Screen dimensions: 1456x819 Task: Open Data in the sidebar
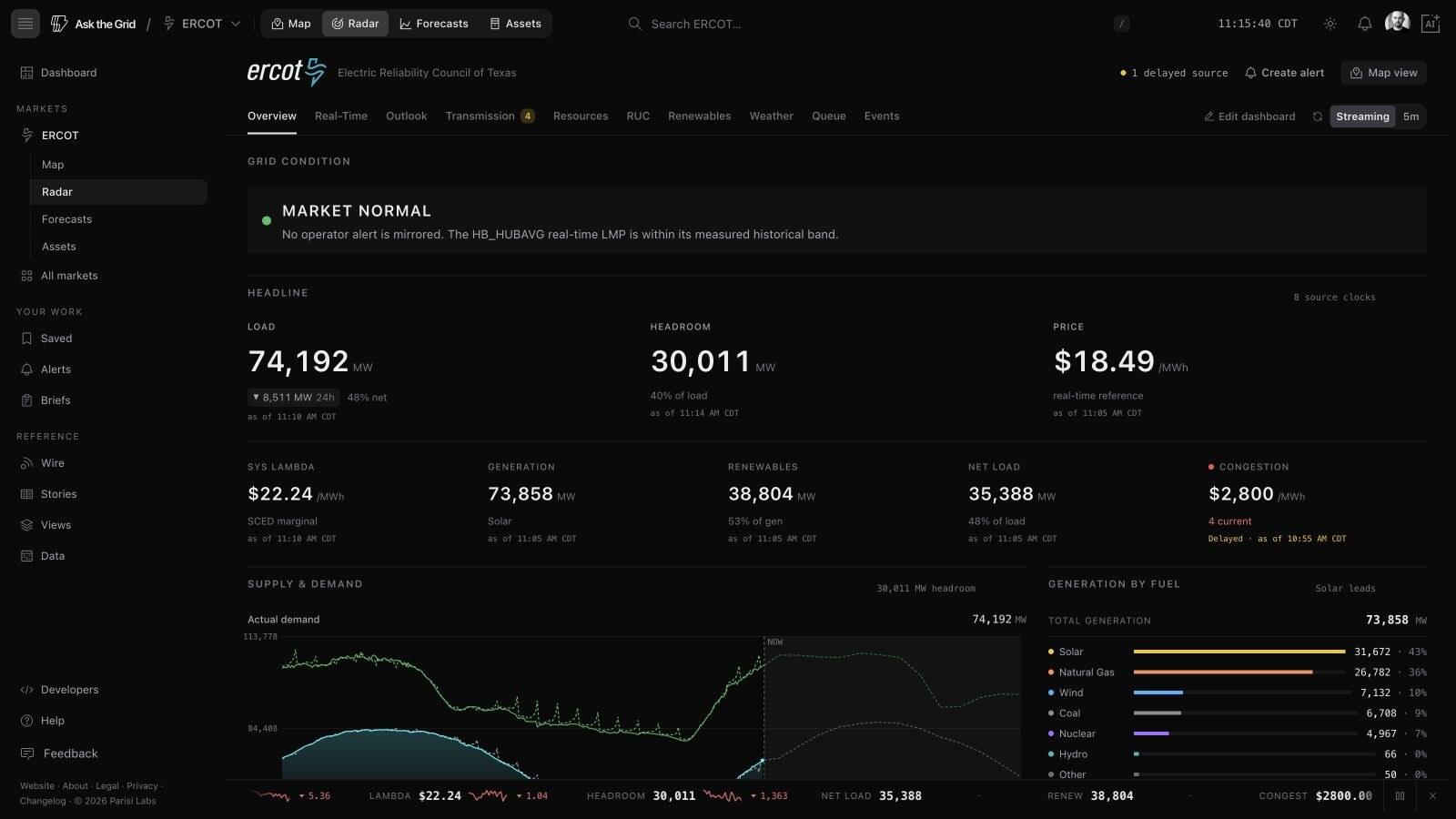[43, 556]
